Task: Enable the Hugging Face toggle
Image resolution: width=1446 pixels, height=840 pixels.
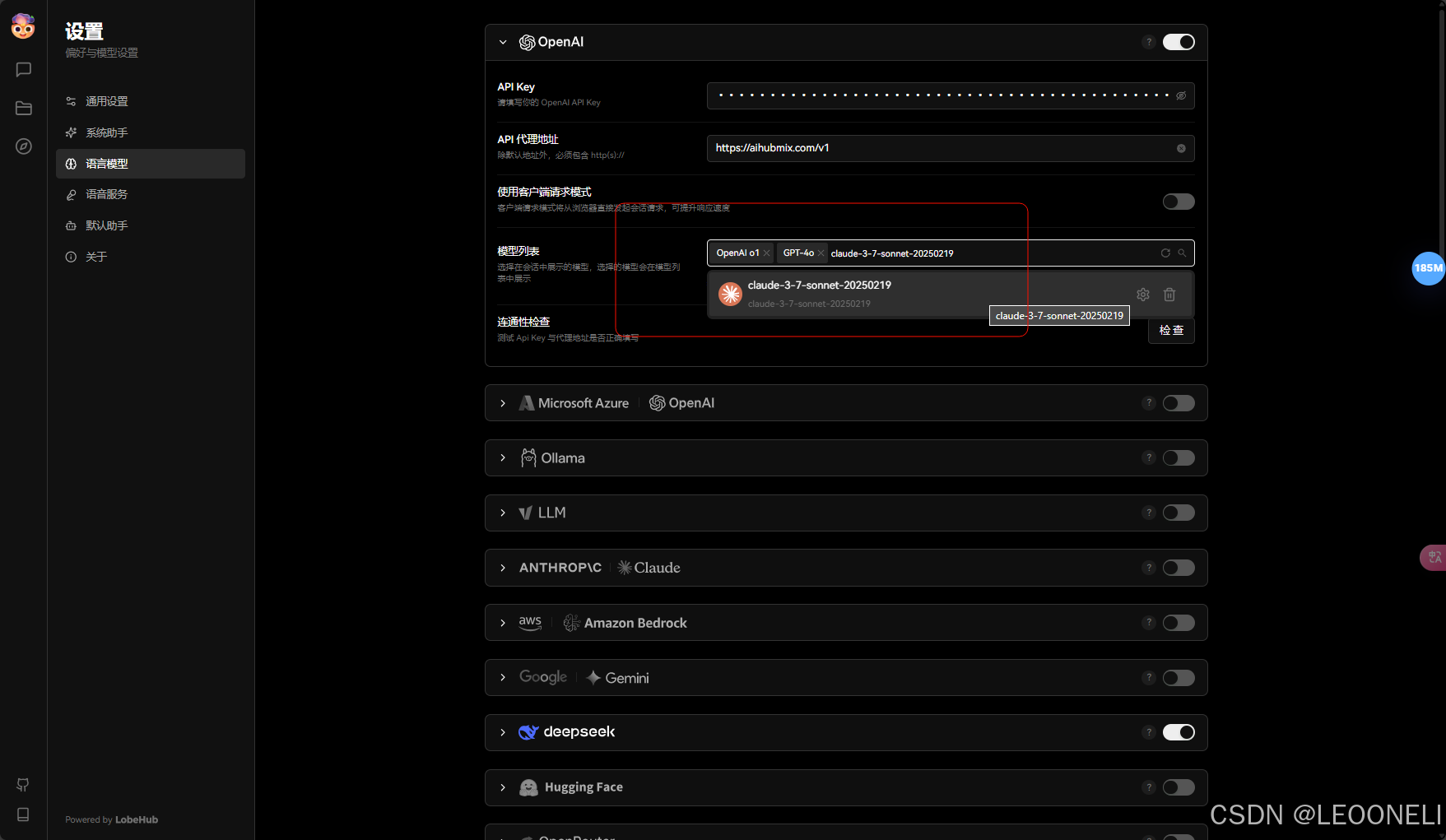Action: pyautogui.click(x=1179, y=787)
